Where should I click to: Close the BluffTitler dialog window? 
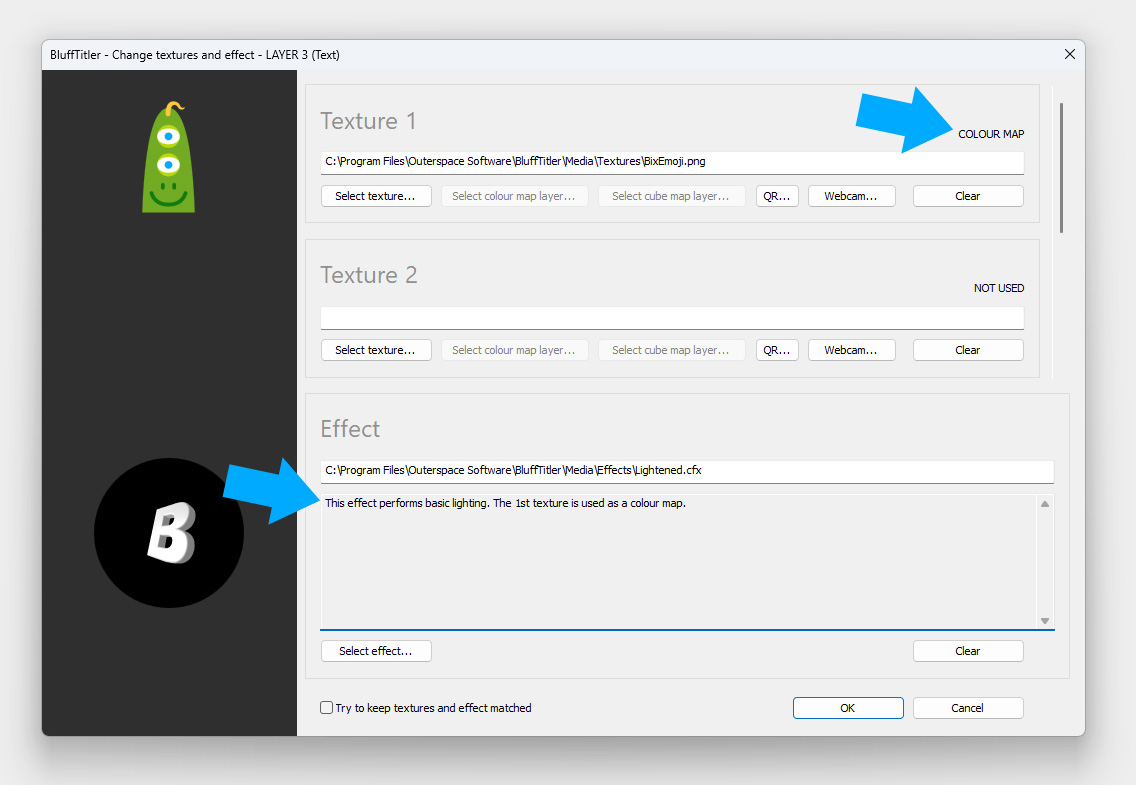(1069, 54)
